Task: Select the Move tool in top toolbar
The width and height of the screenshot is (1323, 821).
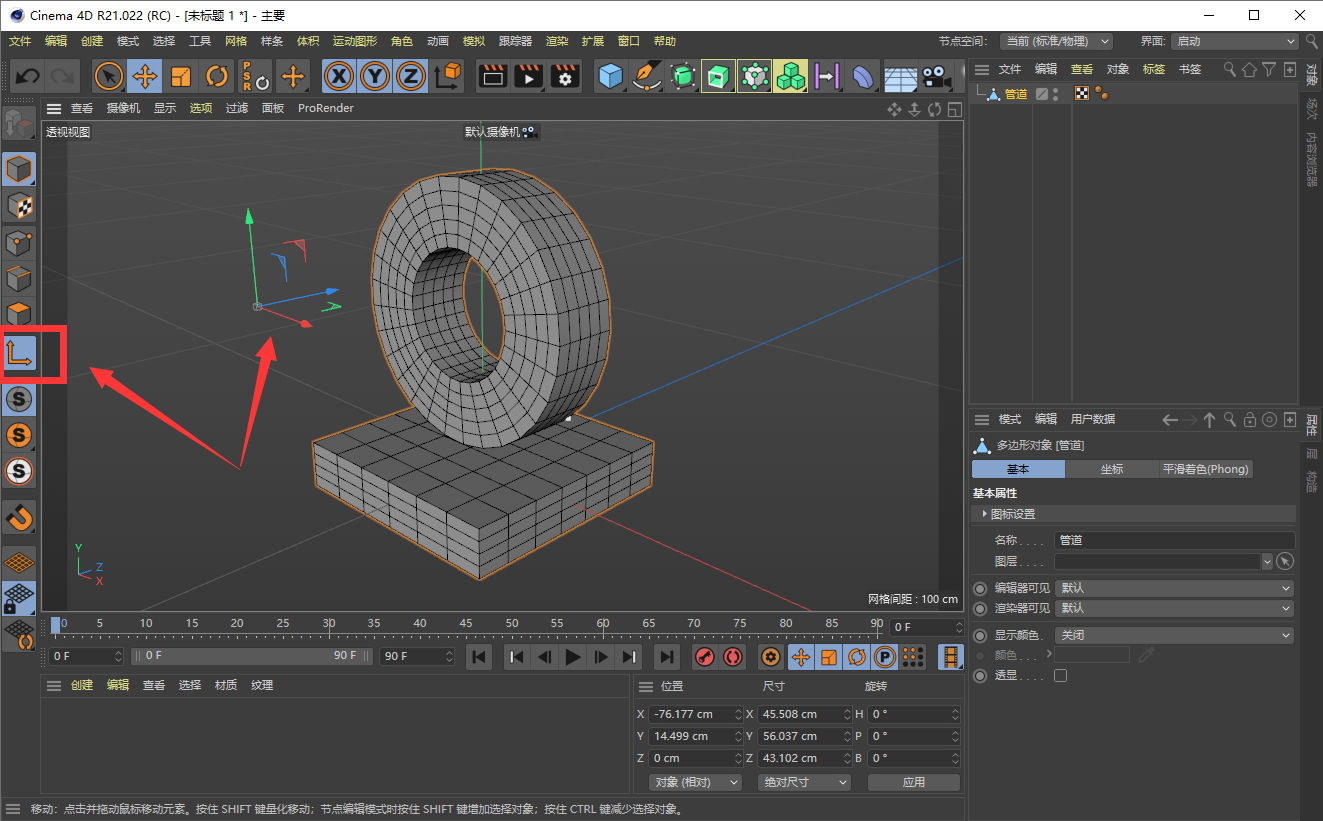Action: (145, 76)
